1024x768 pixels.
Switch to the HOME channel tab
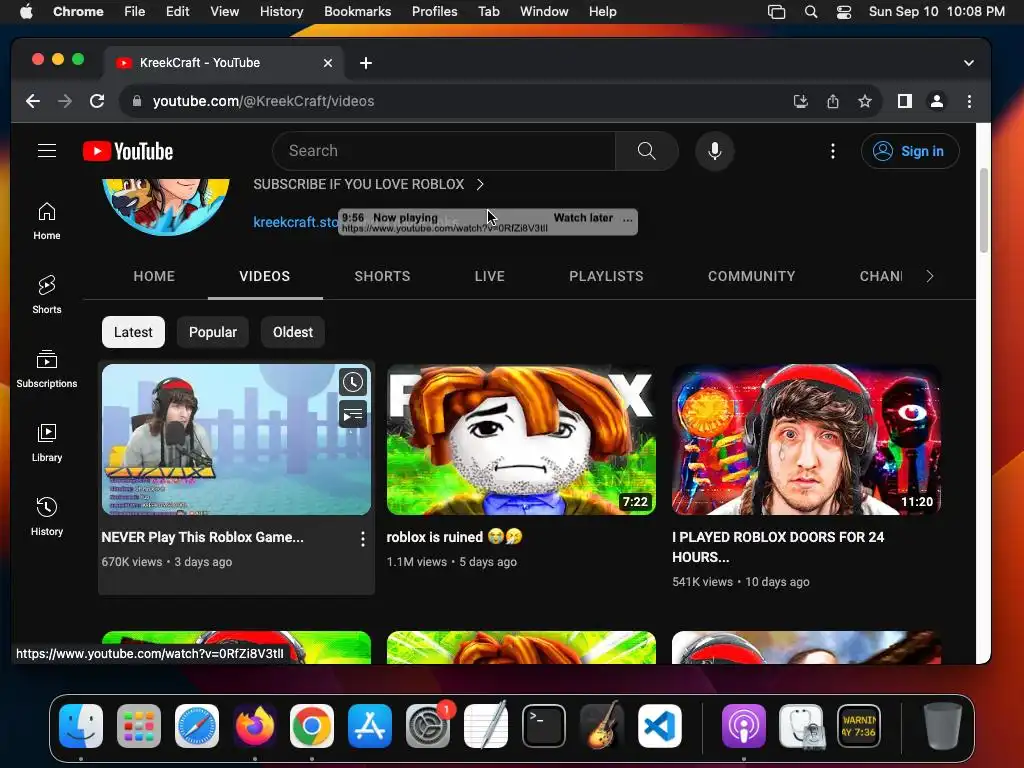154,276
